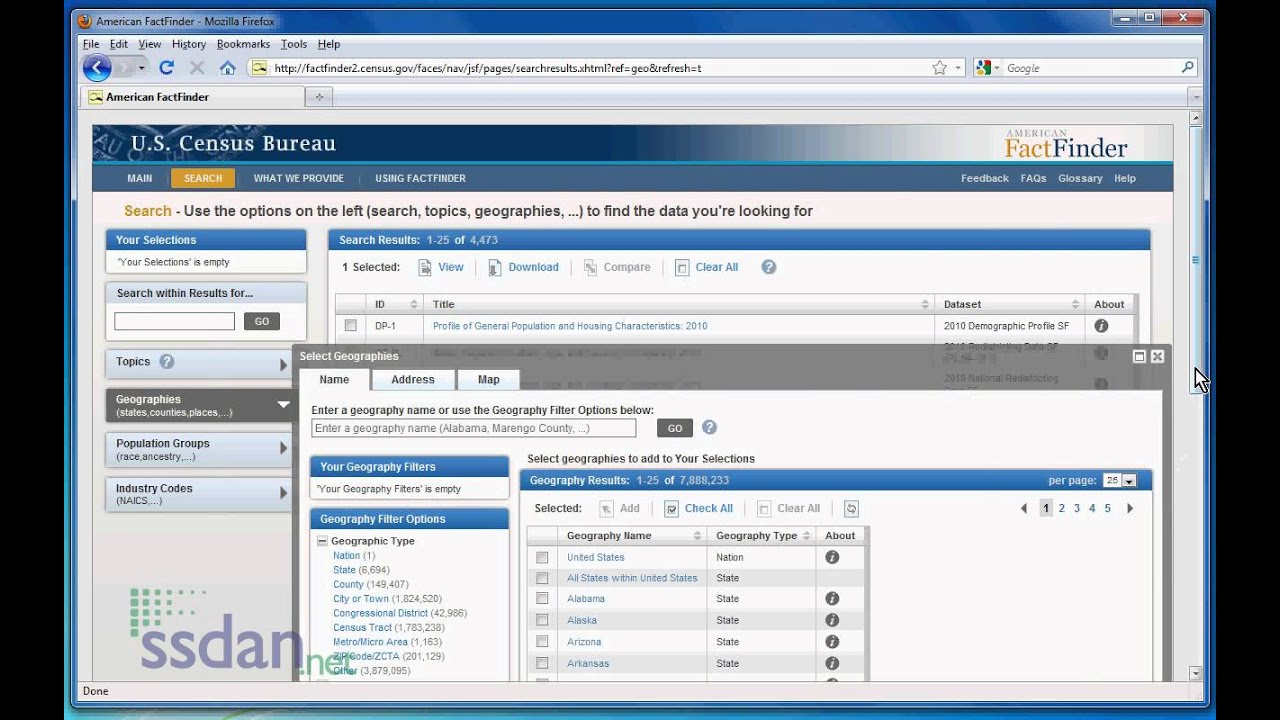Collapse the Geographic Type tree node
The image size is (1280, 720).
tap(322, 541)
